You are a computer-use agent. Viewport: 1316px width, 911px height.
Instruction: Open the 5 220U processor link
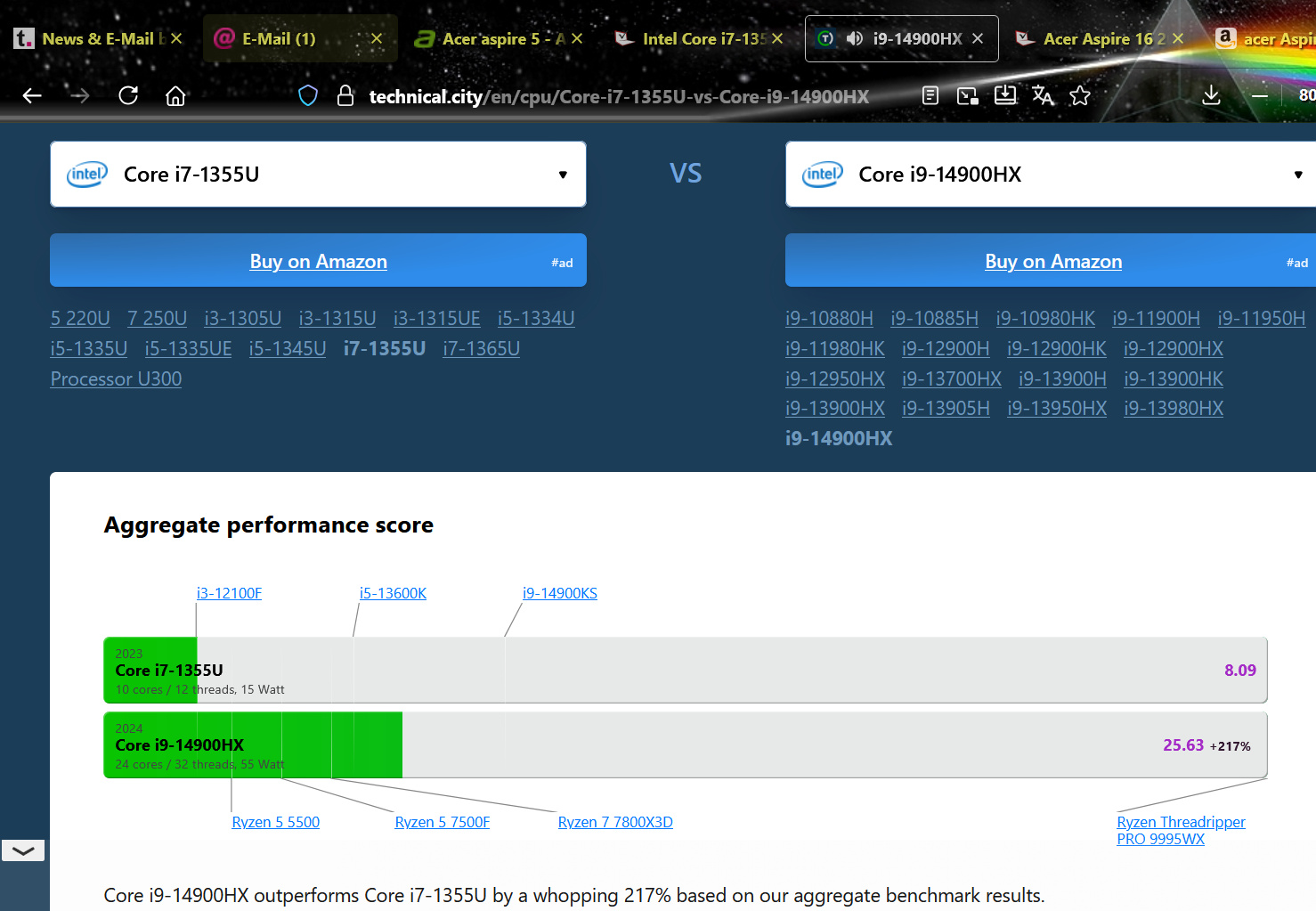pos(80,318)
